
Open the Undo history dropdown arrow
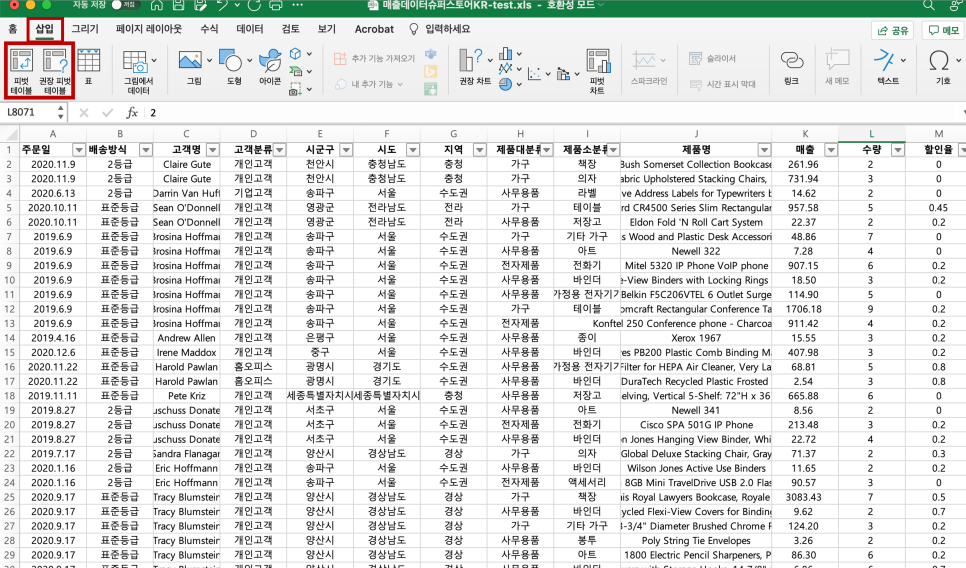pos(237,6)
